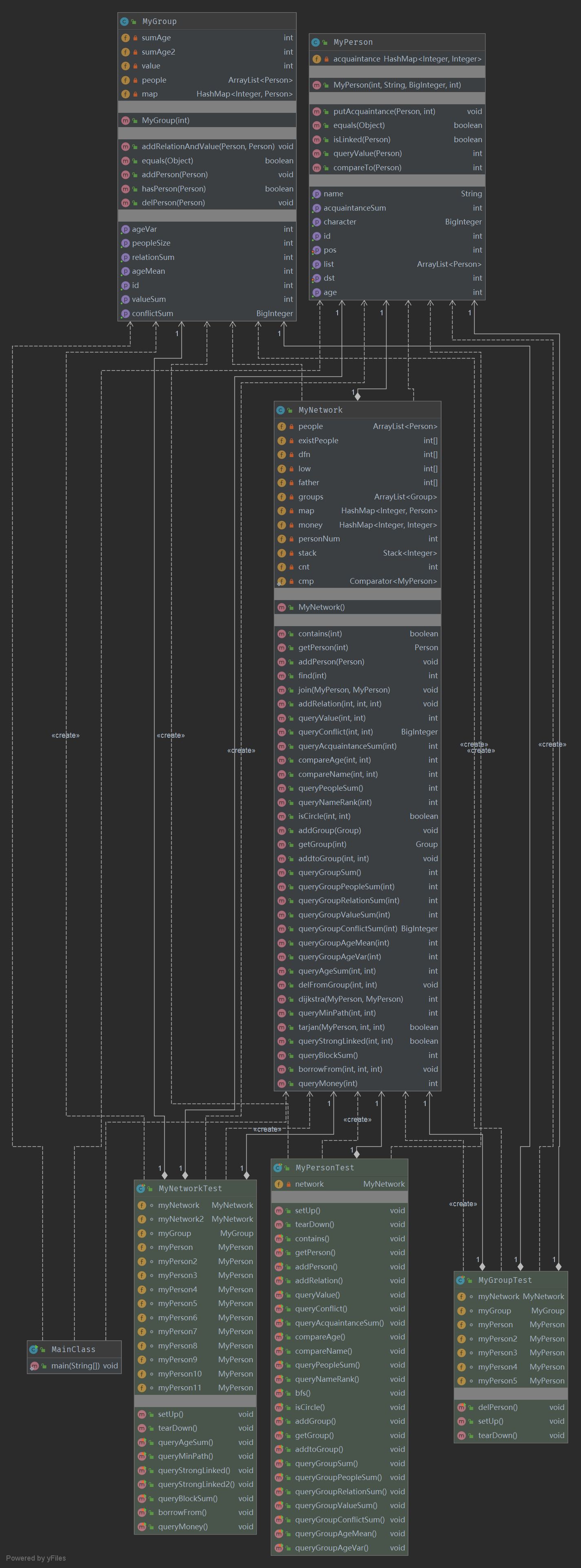Select the hasPerson(Person) method in MyGroup
The height and width of the screenshot is (1568, 581).
(207, 189)
